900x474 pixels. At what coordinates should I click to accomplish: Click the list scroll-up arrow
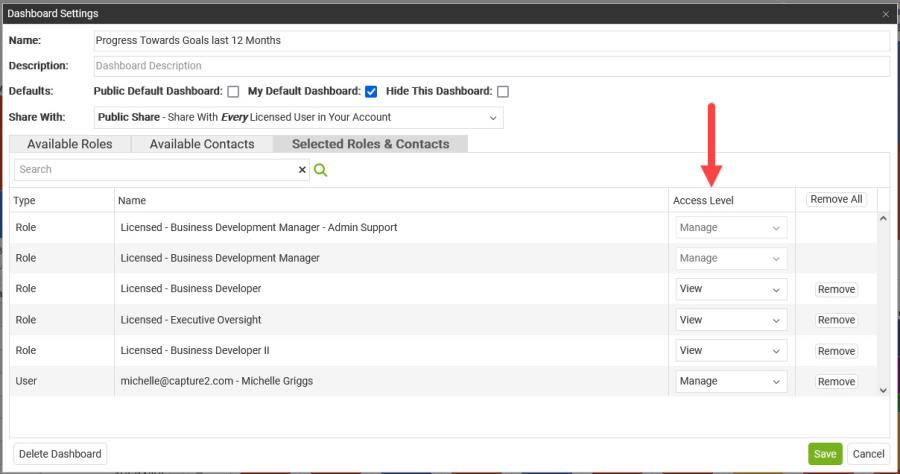tap(883, 219)
